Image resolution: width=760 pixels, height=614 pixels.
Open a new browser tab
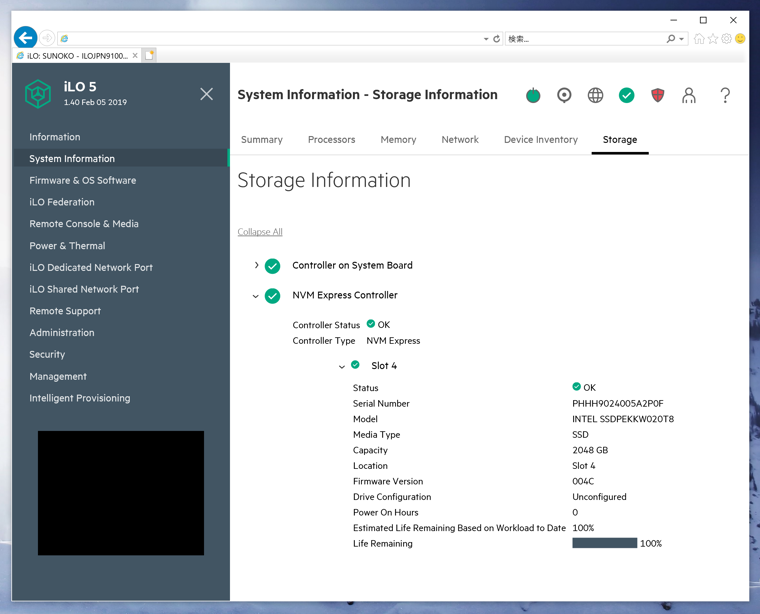[x=149, y=55]
